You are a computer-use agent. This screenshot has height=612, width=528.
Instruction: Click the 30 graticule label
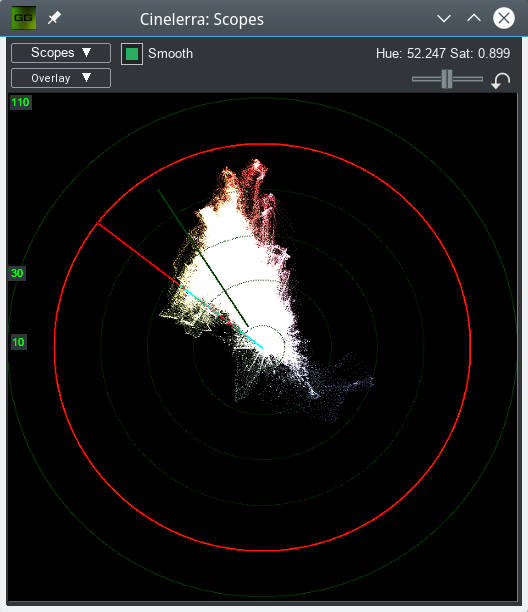coord(17,273)
